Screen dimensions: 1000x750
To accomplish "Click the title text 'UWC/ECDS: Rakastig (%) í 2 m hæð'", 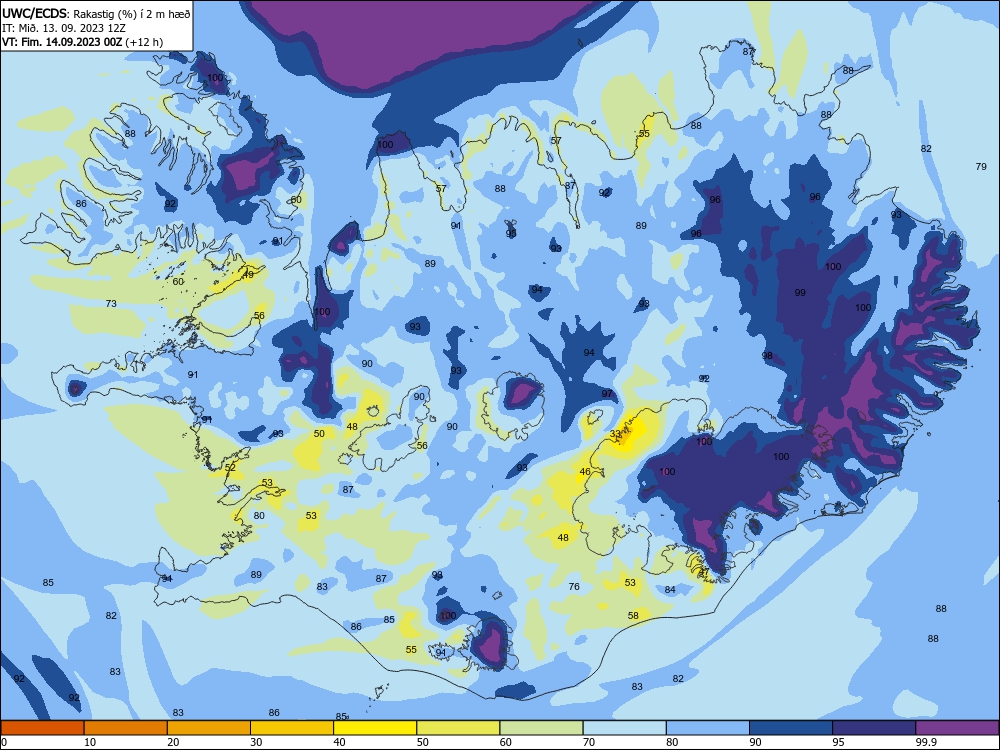I will pyautogui.click(x=96, y=13).
